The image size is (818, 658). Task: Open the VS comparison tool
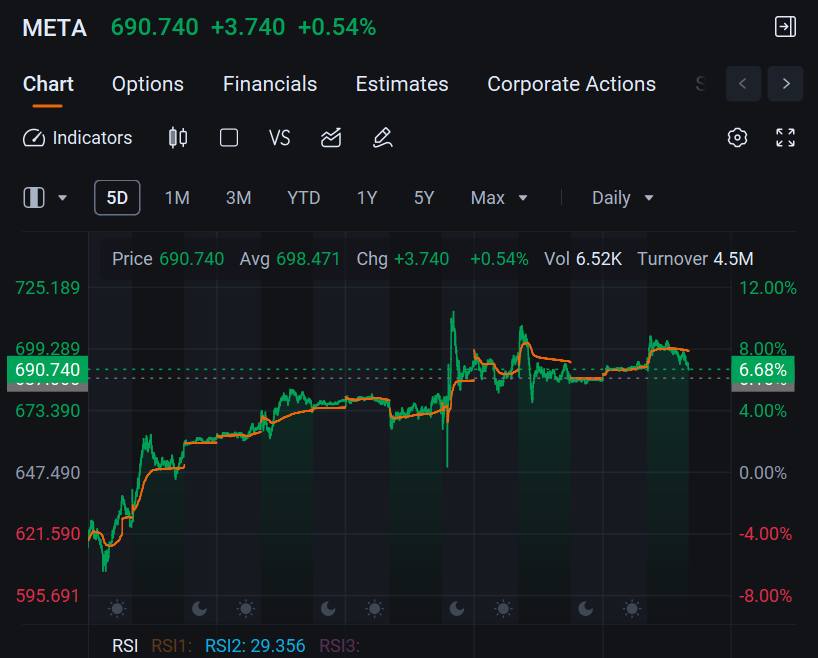[279, 138]
